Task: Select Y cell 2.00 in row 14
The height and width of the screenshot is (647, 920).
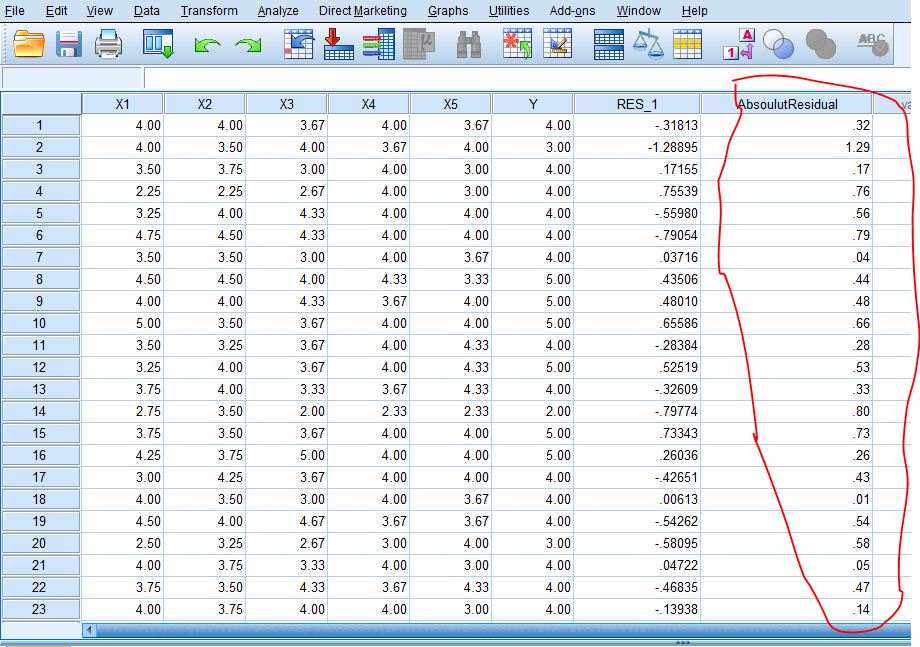Action: (533, 411)
